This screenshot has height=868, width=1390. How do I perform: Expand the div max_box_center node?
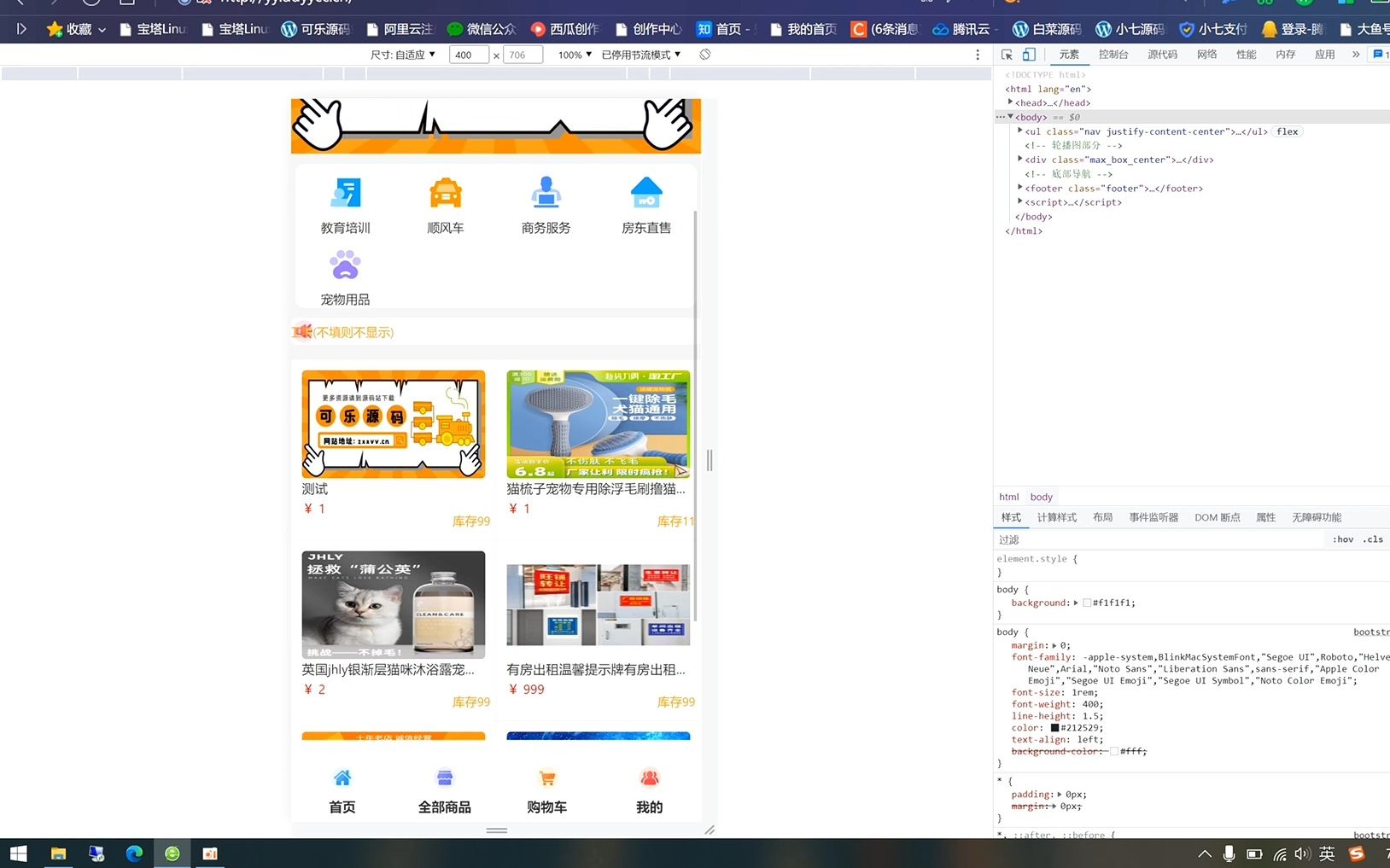coord(1020,160)
